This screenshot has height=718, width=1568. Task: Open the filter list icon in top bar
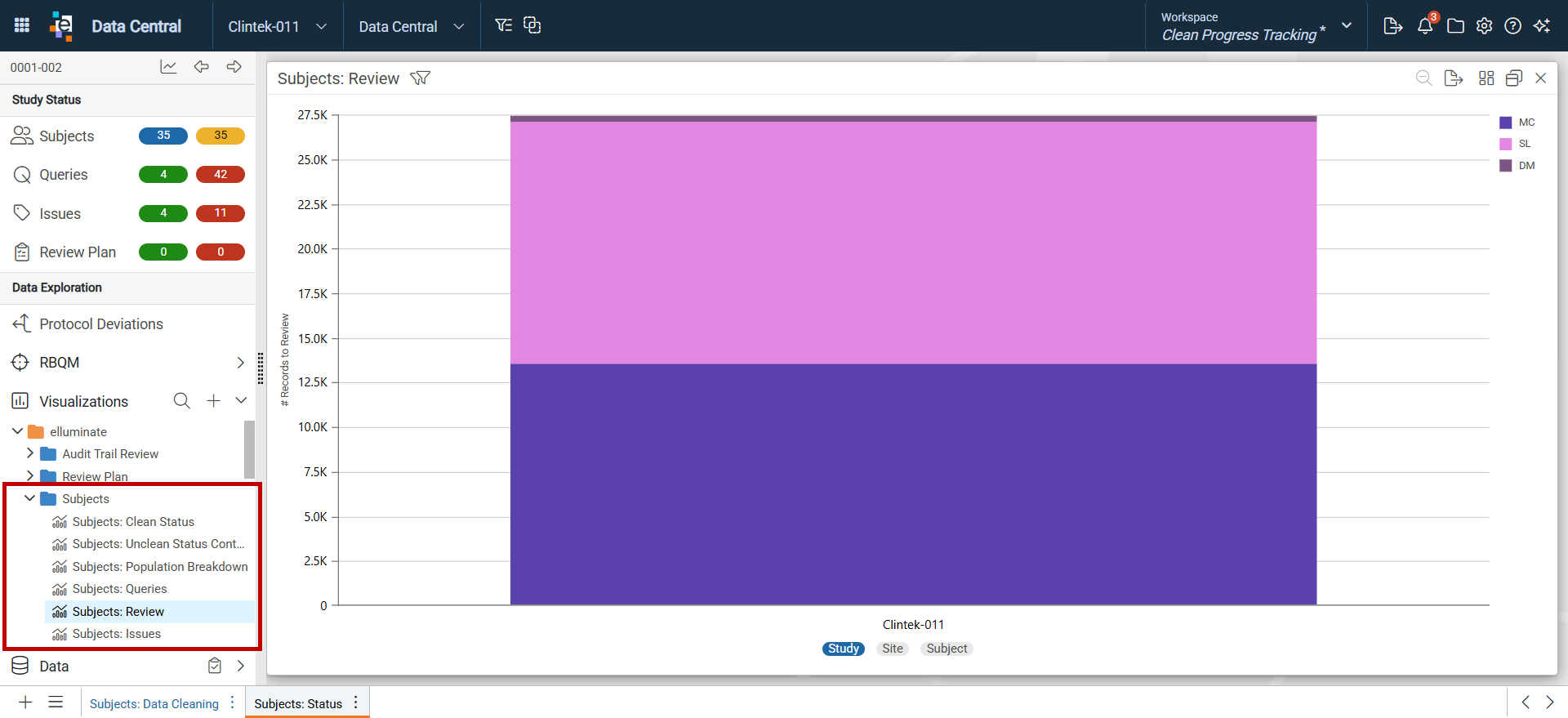504,25
